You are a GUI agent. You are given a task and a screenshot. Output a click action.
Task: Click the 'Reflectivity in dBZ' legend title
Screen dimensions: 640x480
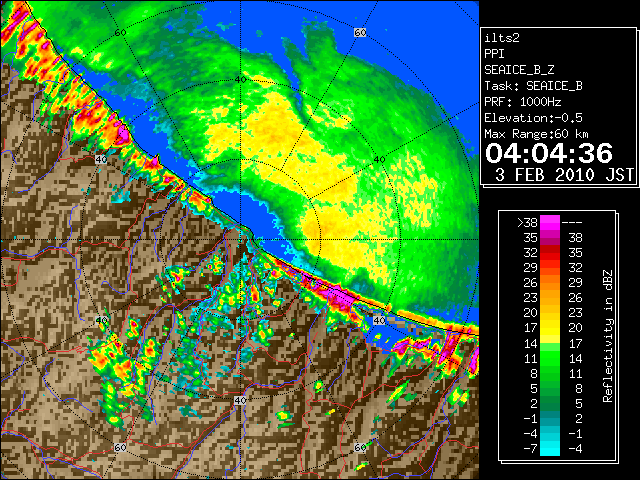click(x=608, y=336)
